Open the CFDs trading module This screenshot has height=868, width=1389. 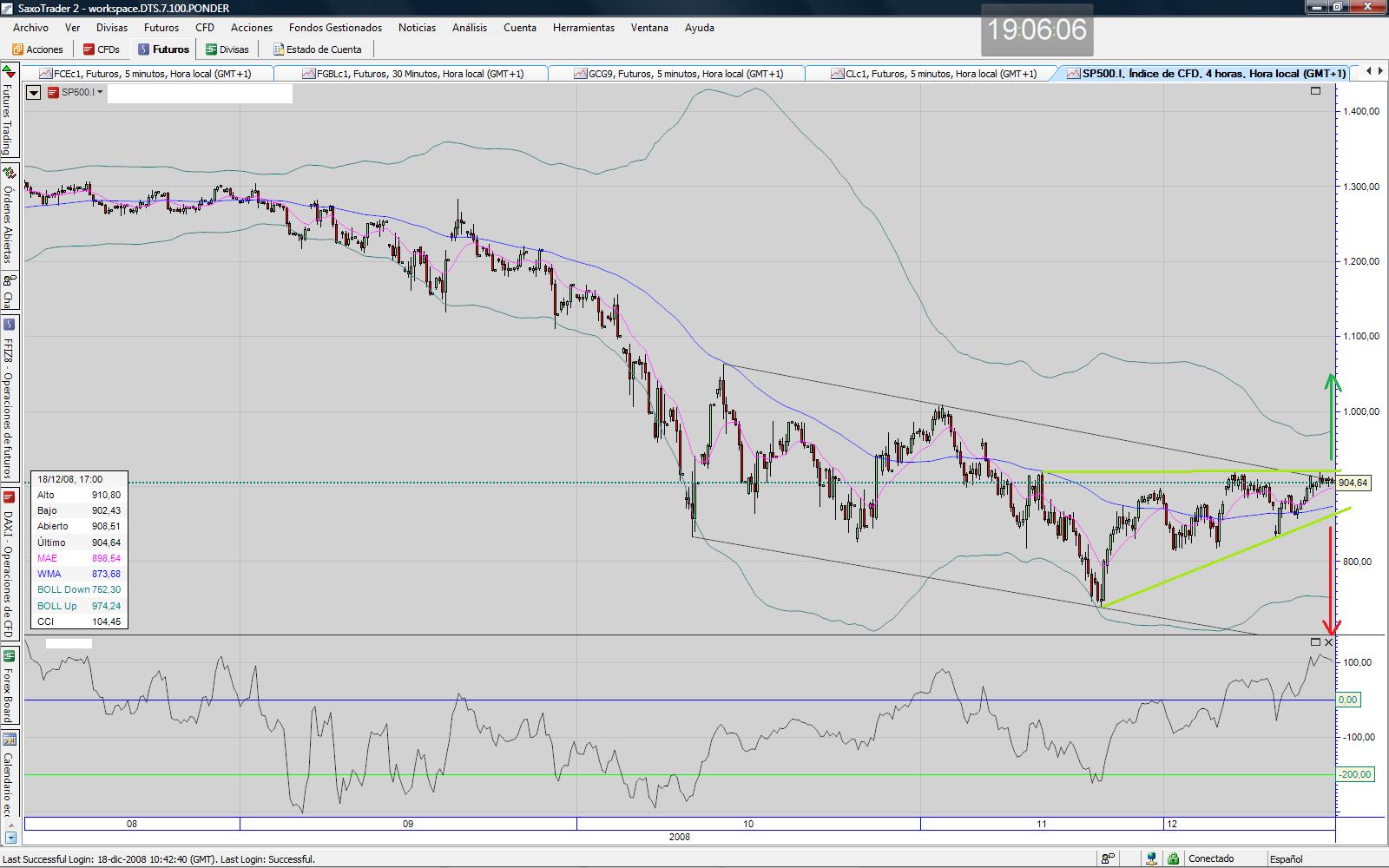pos(102,49)
